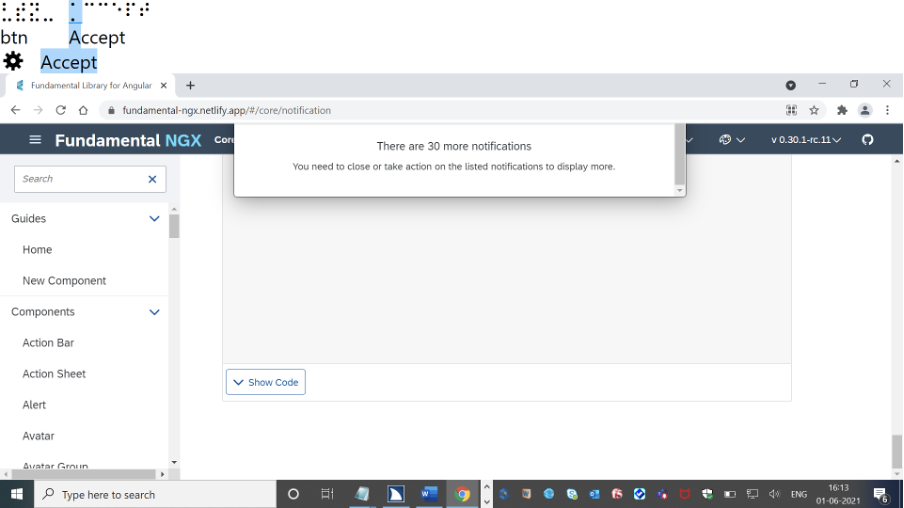
Task: Open a new browser tab
Action: pyautogui.click(x=190, y=85)
